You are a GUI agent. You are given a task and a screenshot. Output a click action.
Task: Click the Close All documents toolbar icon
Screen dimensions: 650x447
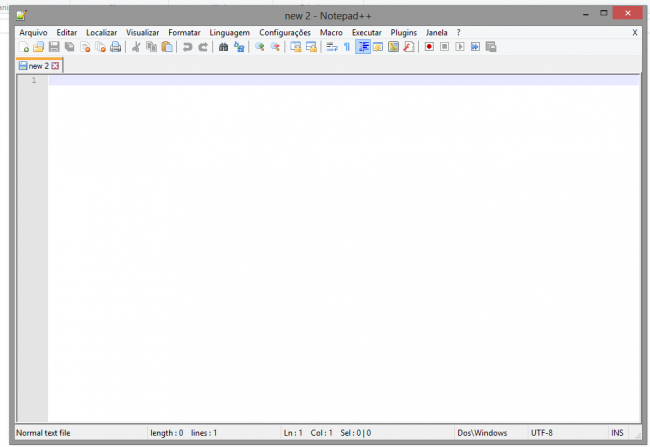coord(100,47)
